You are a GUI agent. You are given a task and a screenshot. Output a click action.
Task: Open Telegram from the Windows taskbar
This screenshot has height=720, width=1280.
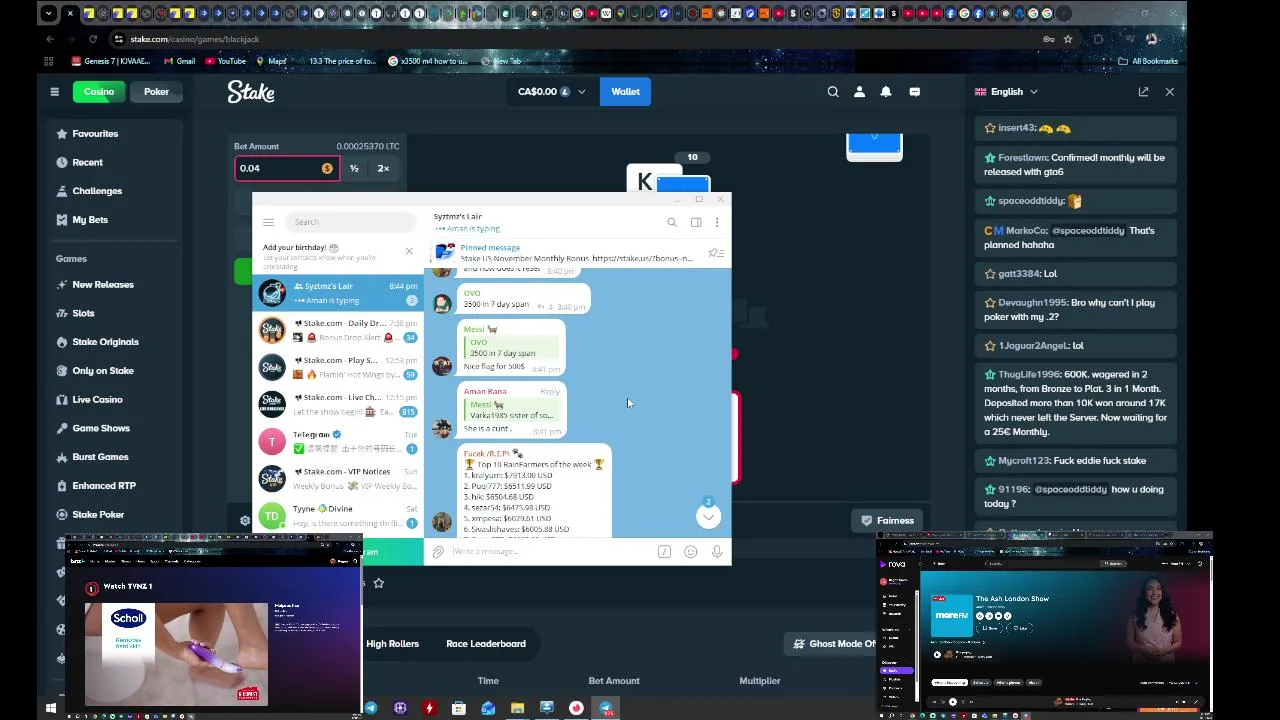[x=606, y=708]
